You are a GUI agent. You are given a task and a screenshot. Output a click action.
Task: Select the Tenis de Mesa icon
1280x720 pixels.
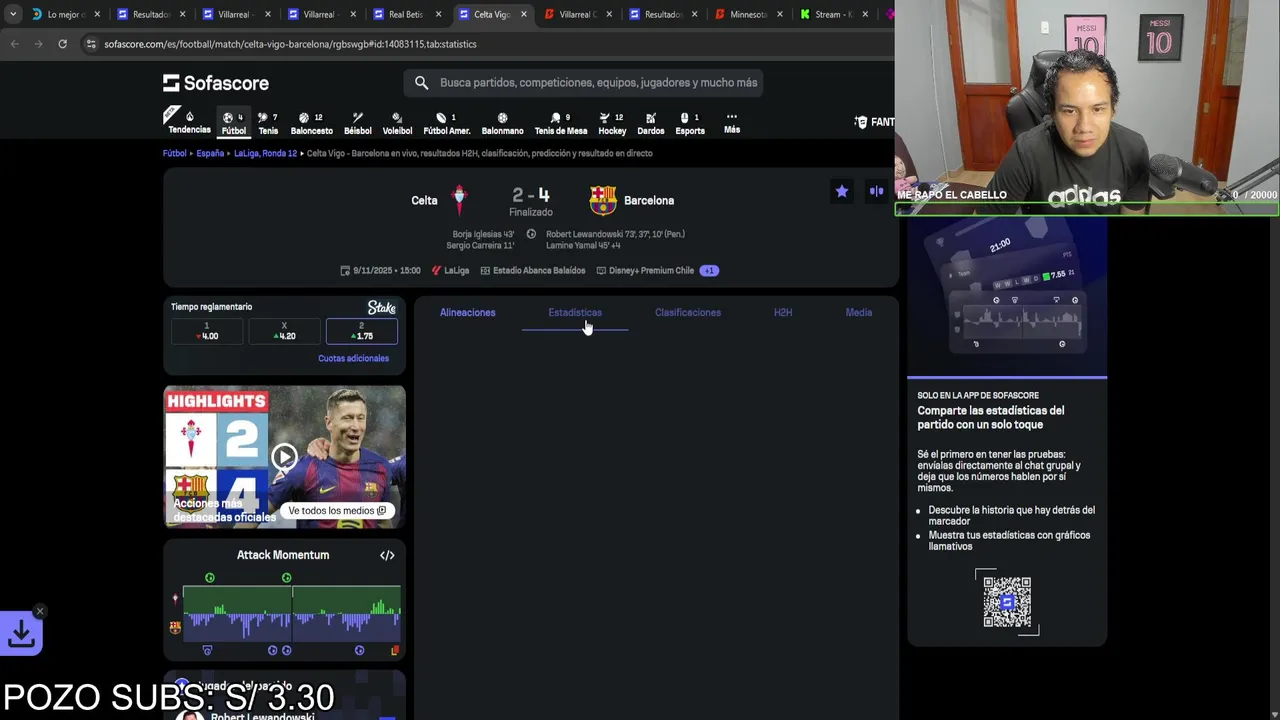point(560,123)
